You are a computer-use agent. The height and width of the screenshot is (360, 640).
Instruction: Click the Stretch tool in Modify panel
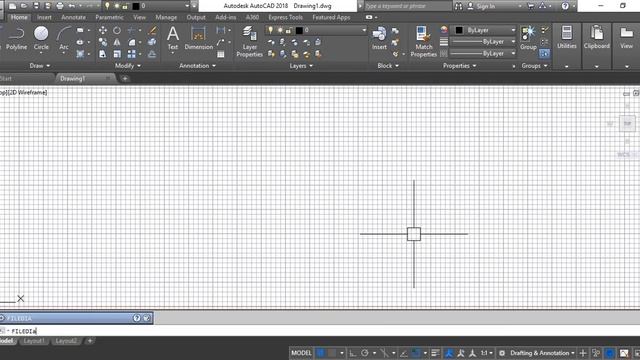(102, 54)
